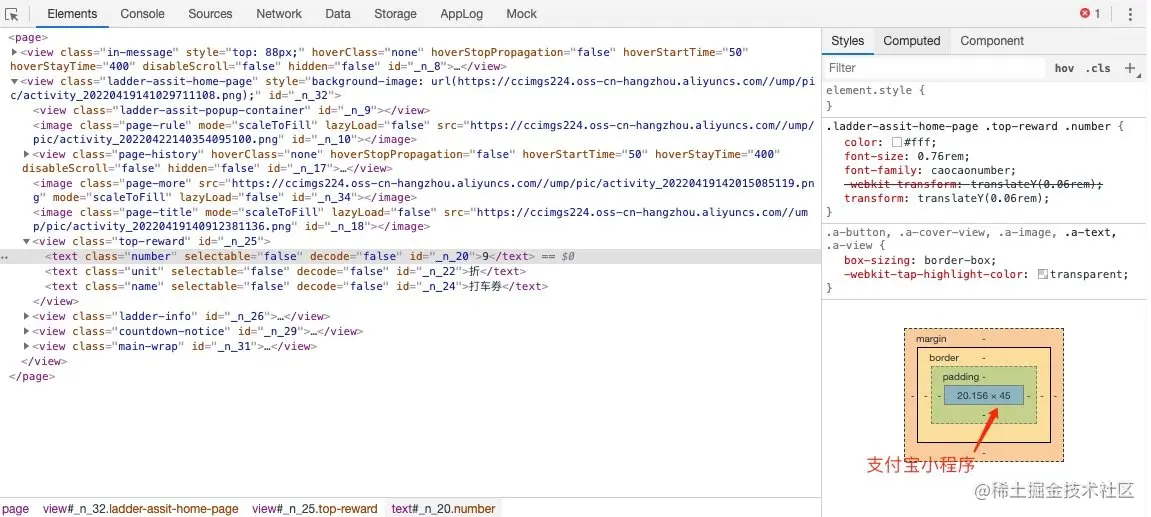The height and width of the screenshot is (517, 1151).
Task: Click the styles Filter input field
Action: (935, 68)
